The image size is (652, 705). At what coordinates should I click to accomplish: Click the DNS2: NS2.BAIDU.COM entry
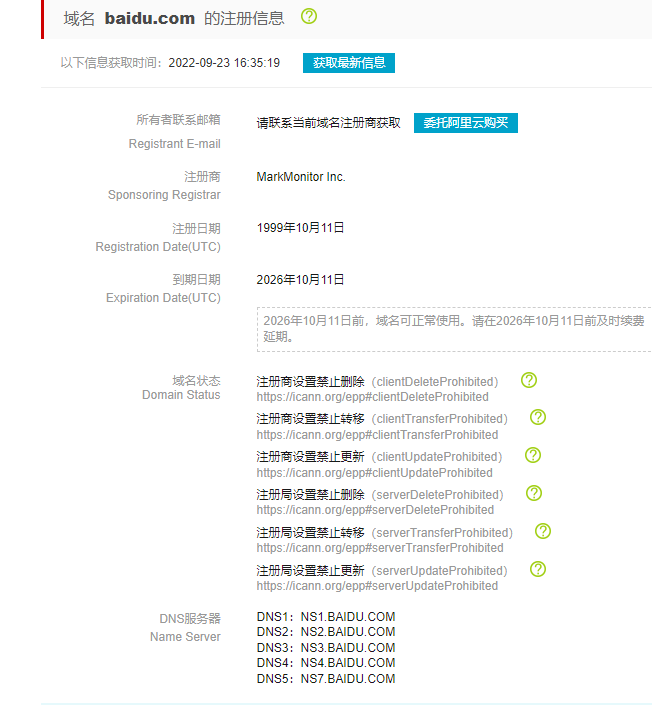click(326, 632)
